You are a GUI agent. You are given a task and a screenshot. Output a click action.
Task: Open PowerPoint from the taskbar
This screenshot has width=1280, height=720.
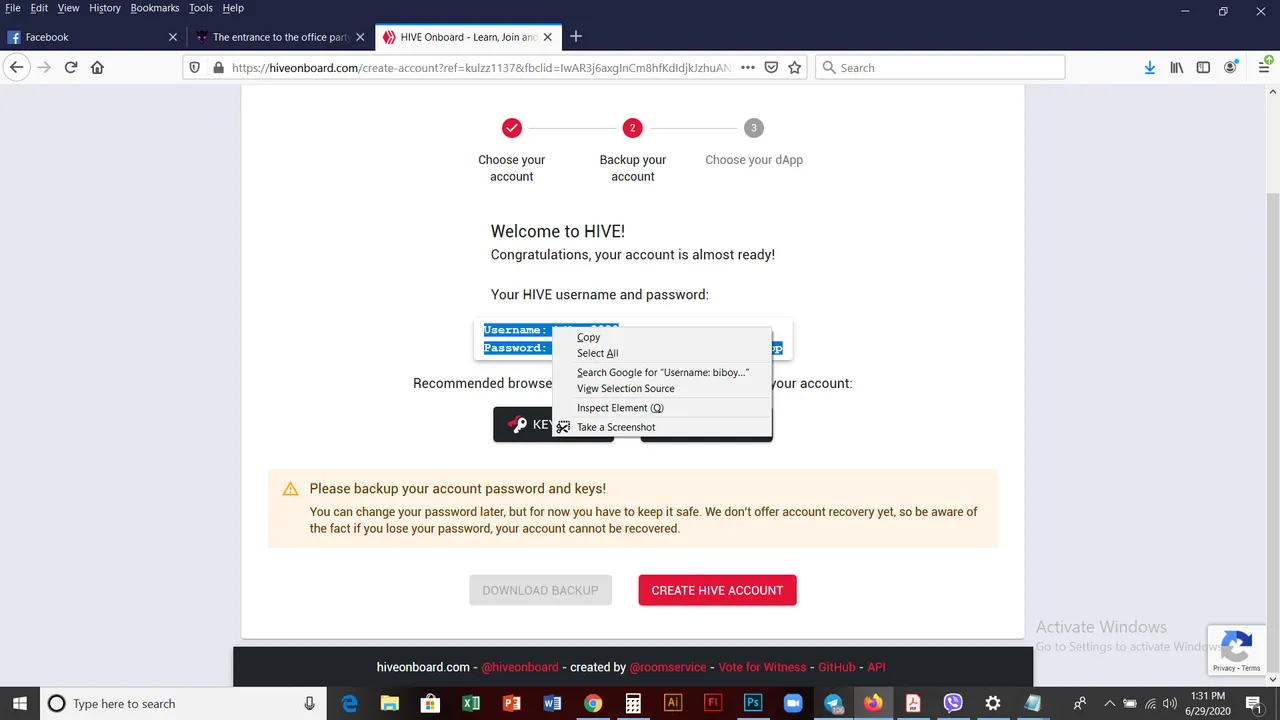pos(511,703)
